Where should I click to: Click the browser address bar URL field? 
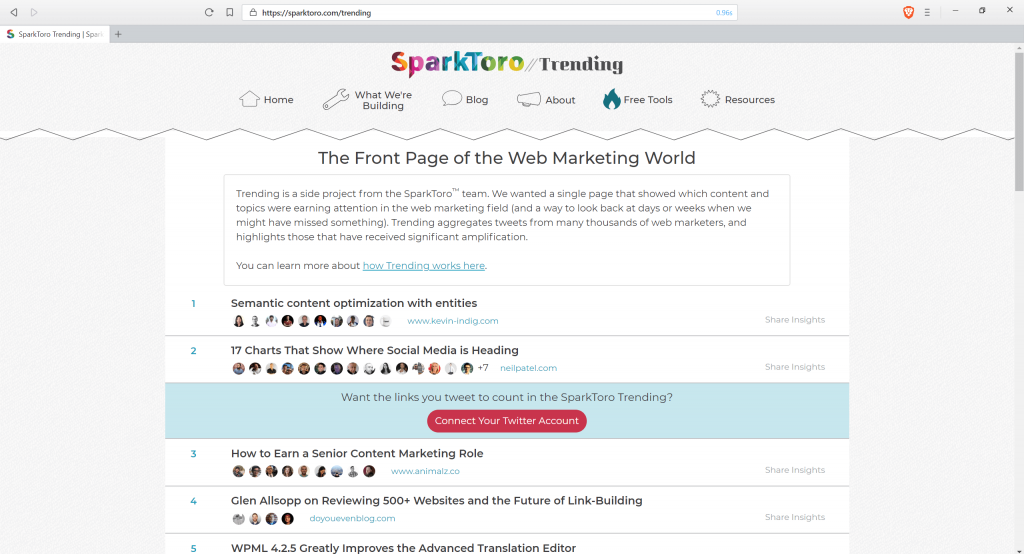[x=490, y=12]
